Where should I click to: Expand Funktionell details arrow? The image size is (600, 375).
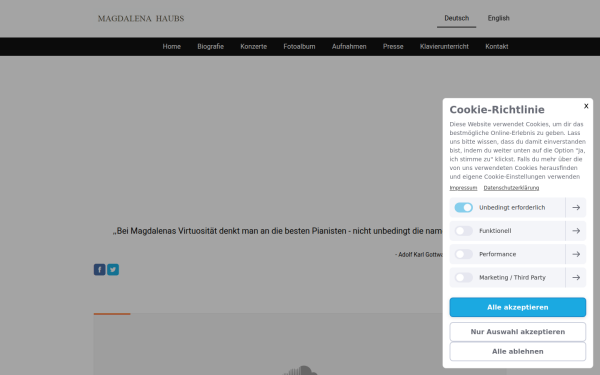click(576, 231)
